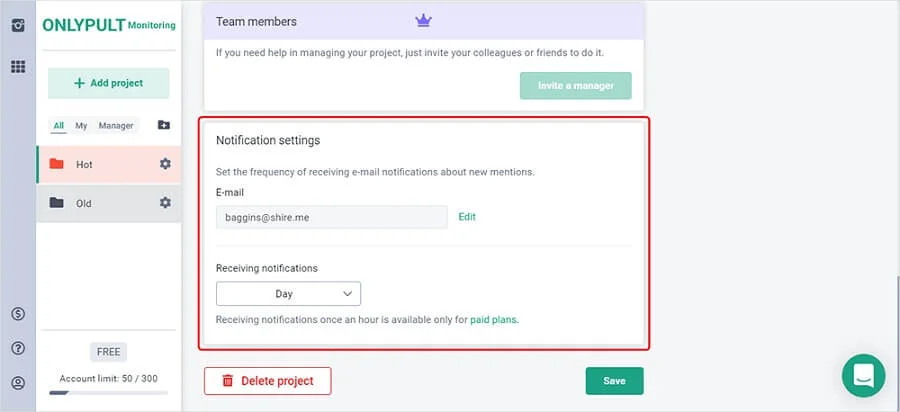The width and height of the screenshot is (900, 412).
Task: Open settings gear for Old folder
Action: tap(165, 203)
